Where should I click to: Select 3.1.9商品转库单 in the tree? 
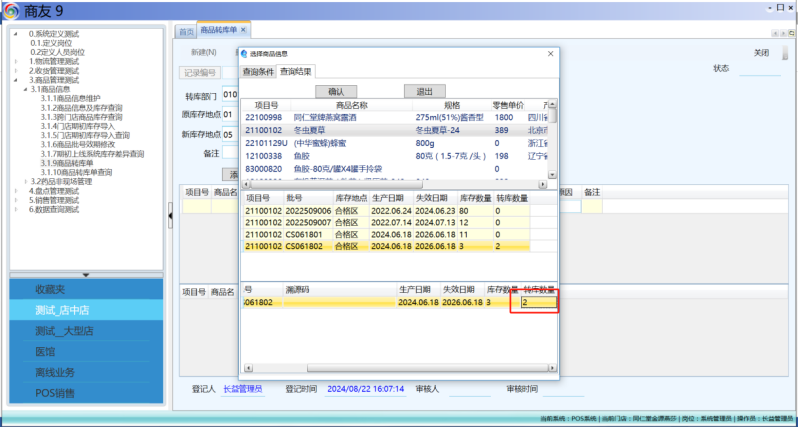coord(67,163)
